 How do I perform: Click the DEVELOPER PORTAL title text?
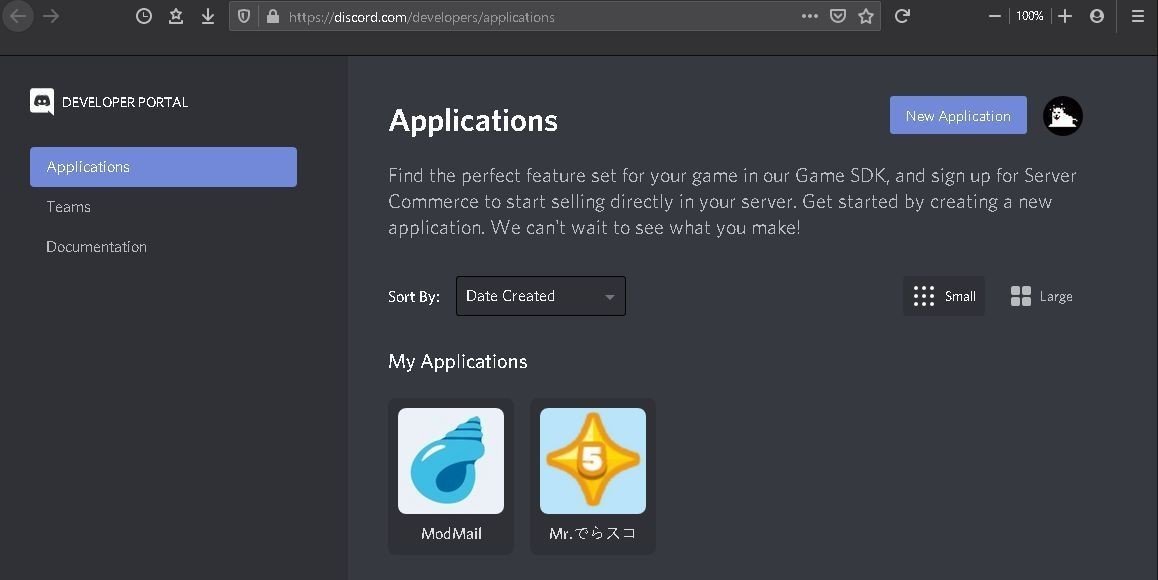[x=125, y=102]
